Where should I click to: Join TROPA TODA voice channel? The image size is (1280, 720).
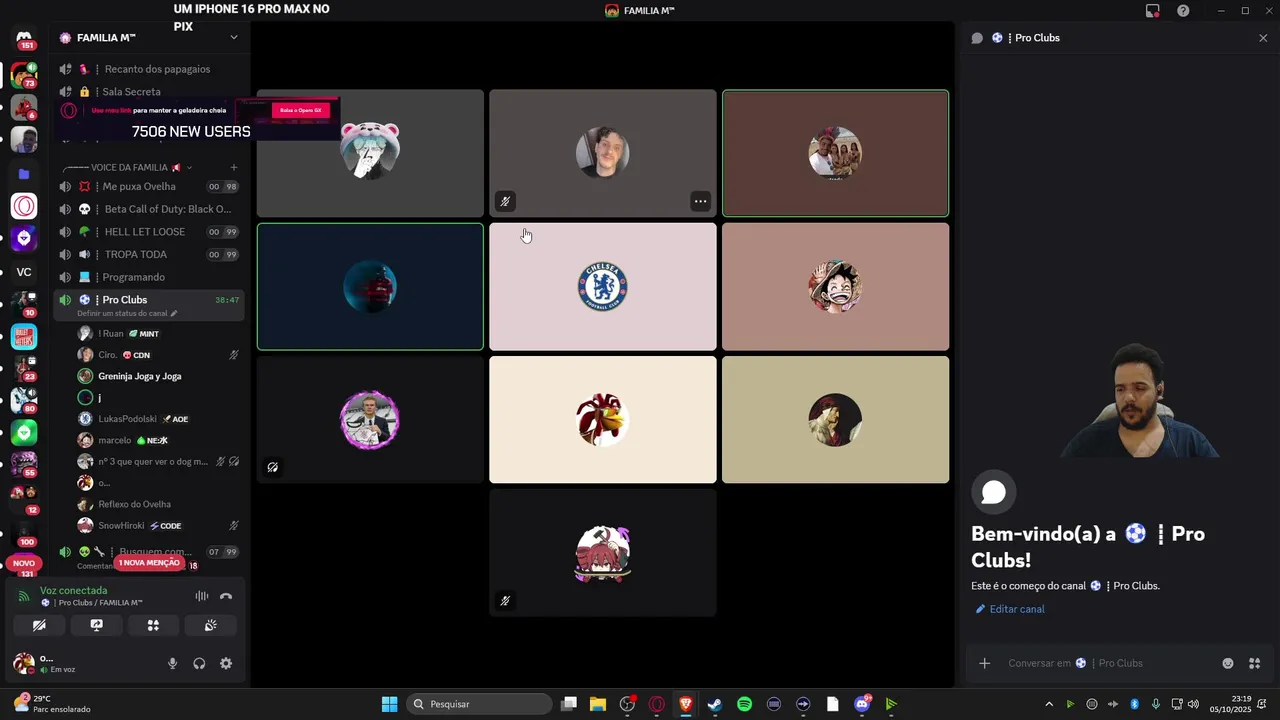[150, 254]
